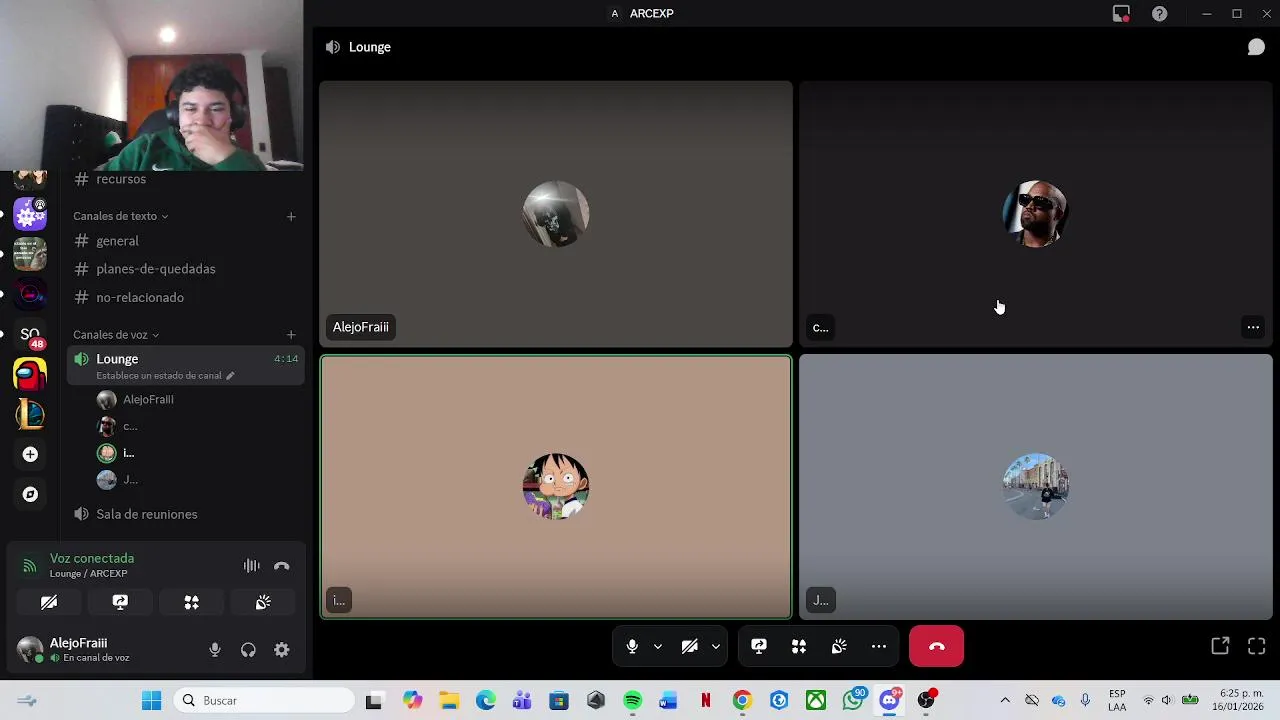Open soundboard in bottom call controls

[839, 647]
